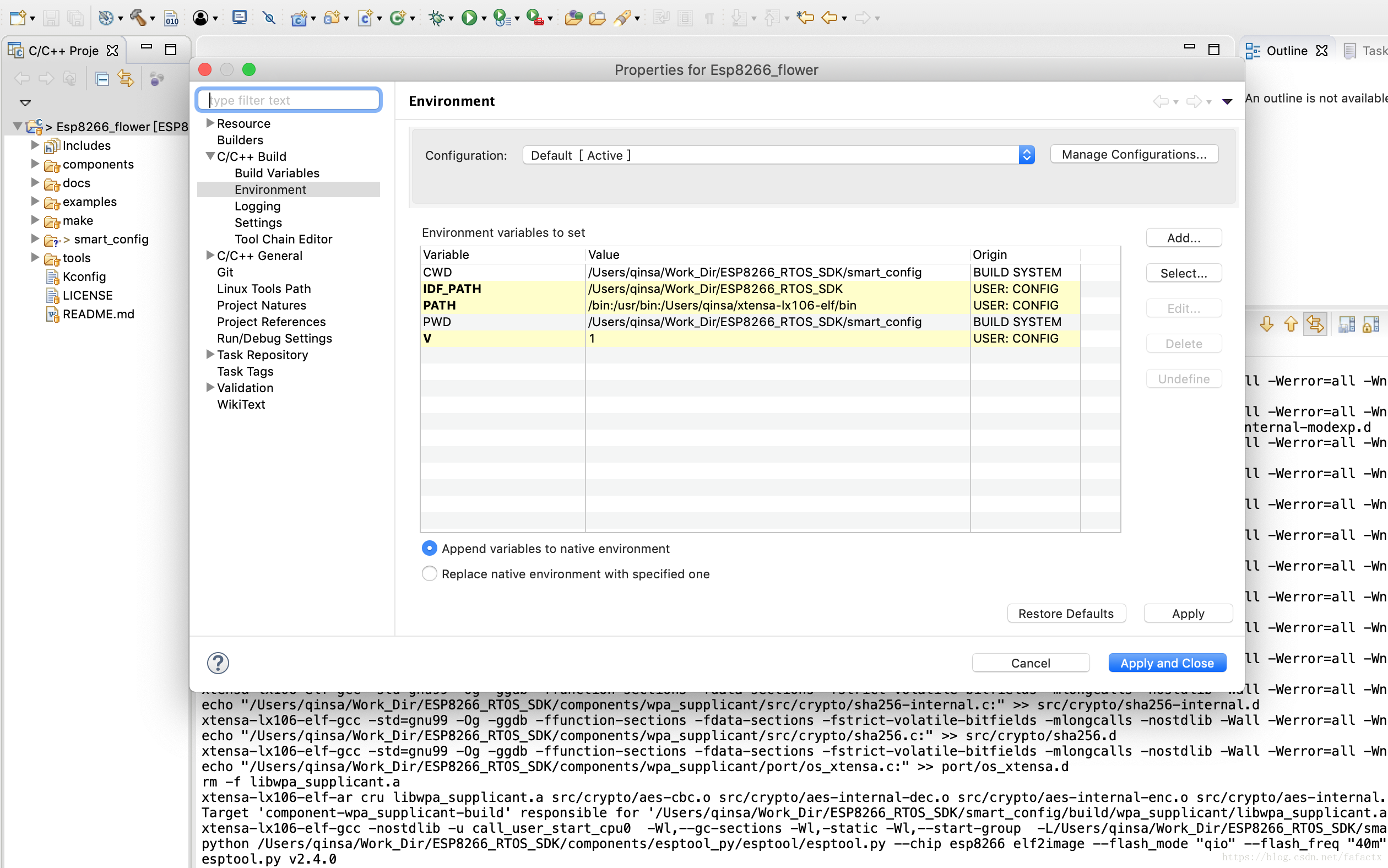Click the Debug bug icon

tap(437, 18)
